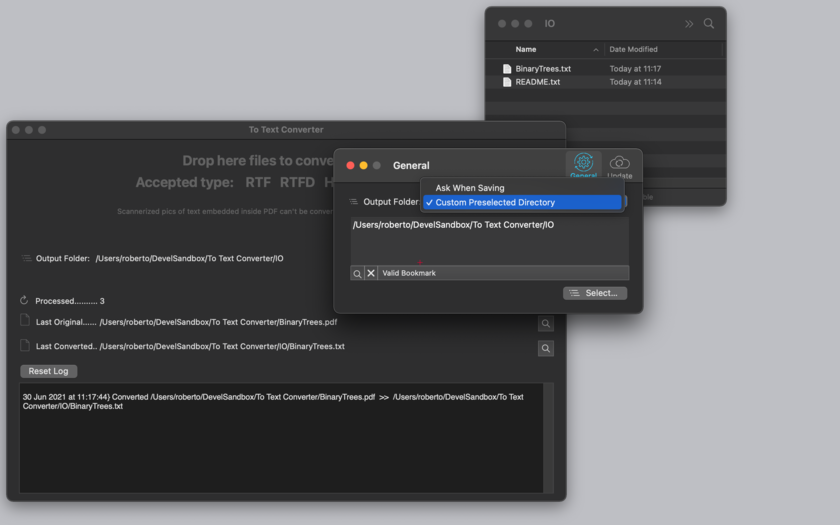
Task: Click Today at 11:17 date cell
Action: coord(635,69)
